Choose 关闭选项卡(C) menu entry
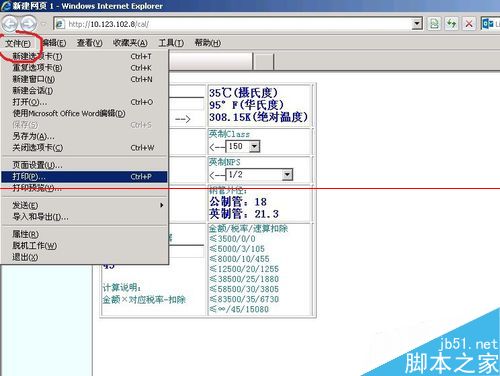Viewport: 500px width, 376px height. pos(84,148)
